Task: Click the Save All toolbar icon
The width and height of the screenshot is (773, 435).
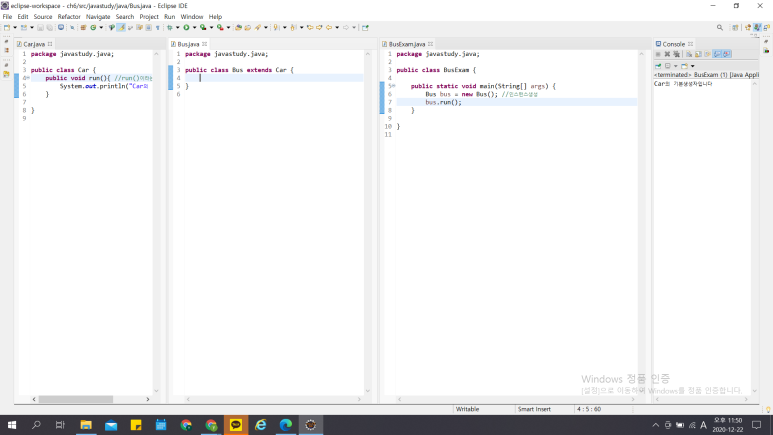Action: pyautogui.click(x=49, y=28)
